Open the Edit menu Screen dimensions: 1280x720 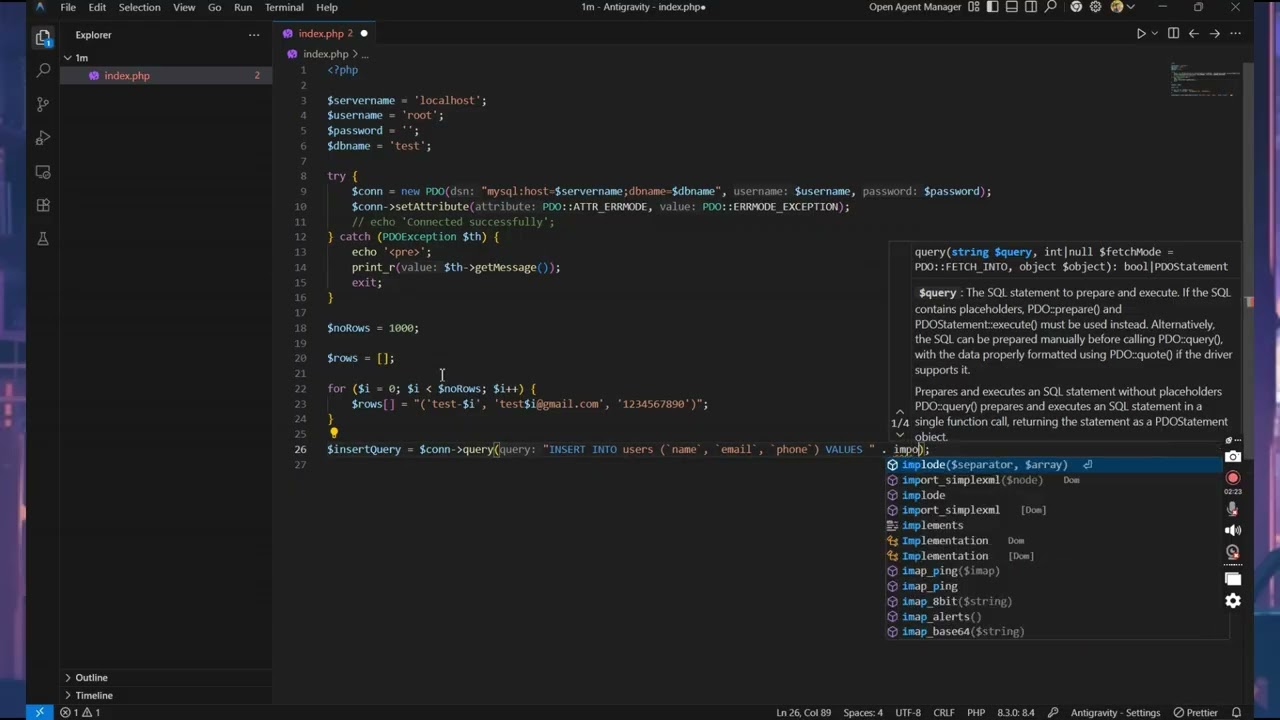[97, 7]
